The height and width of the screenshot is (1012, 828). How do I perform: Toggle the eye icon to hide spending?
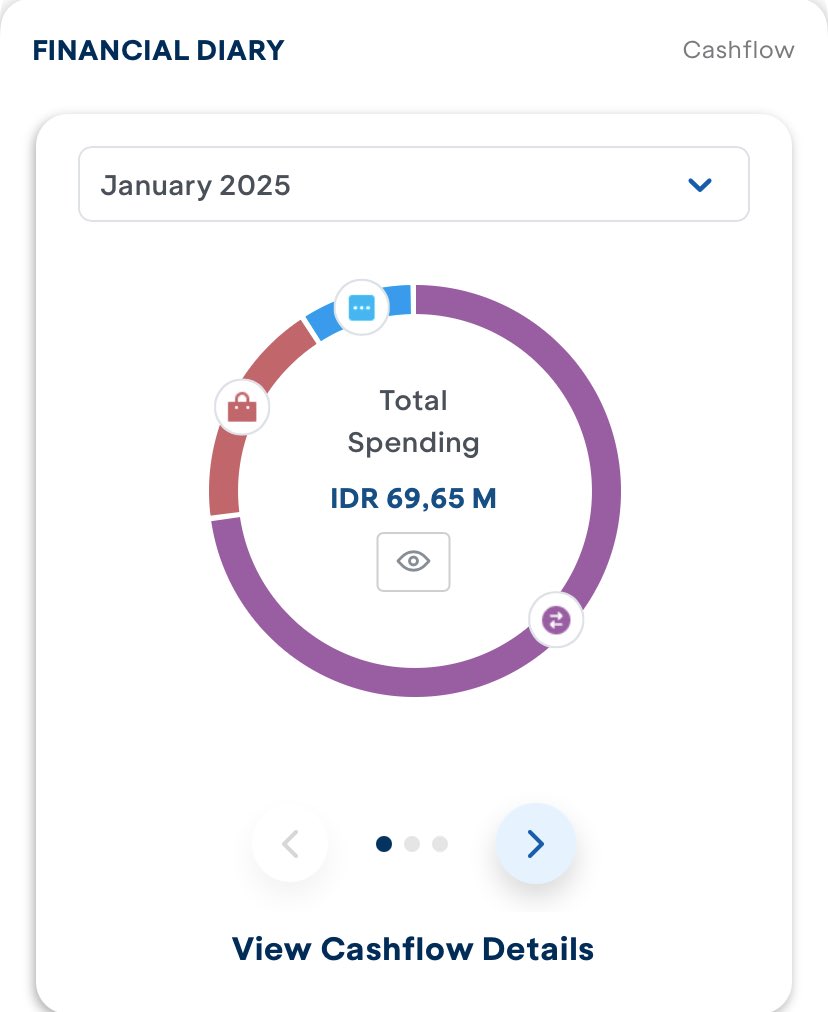413,562
